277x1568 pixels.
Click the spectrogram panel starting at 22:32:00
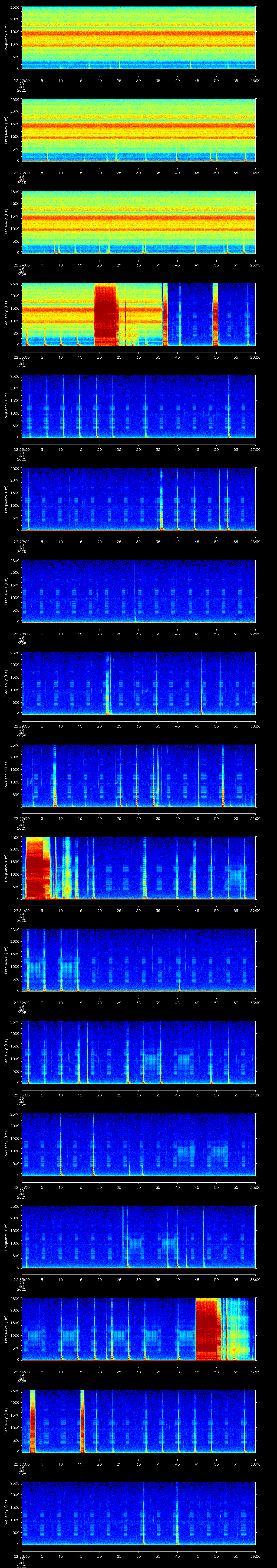pyautogui.click(x=138, y=960)
